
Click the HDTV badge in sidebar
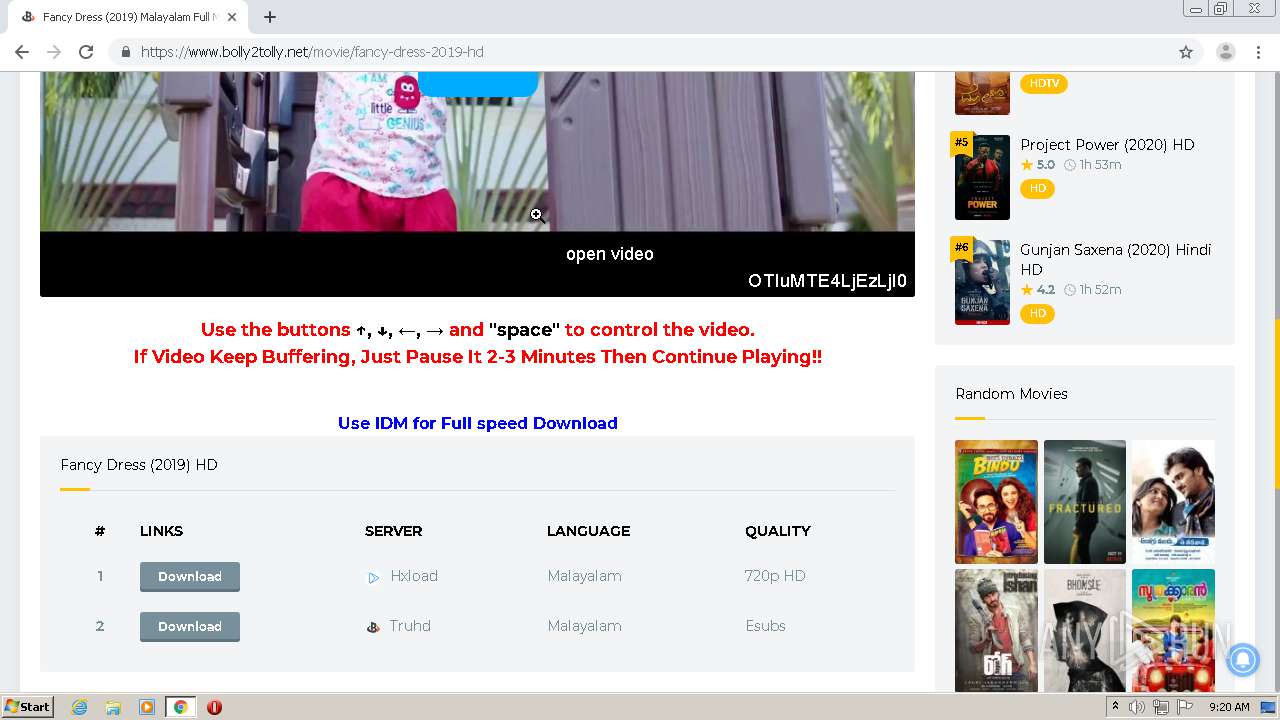point(1044,84)
